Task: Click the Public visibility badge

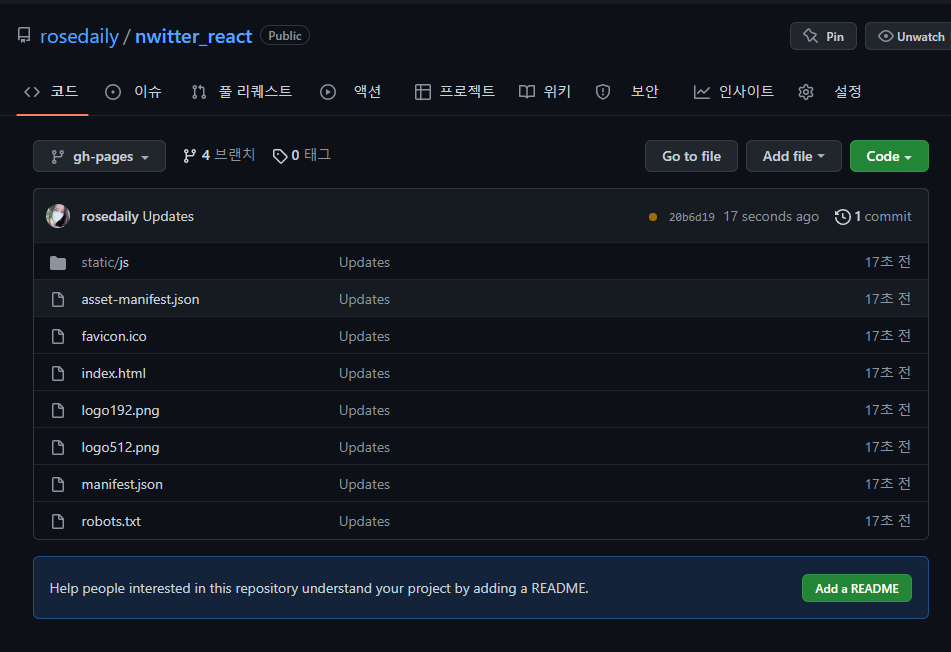Action: click(x=284, y=36)
